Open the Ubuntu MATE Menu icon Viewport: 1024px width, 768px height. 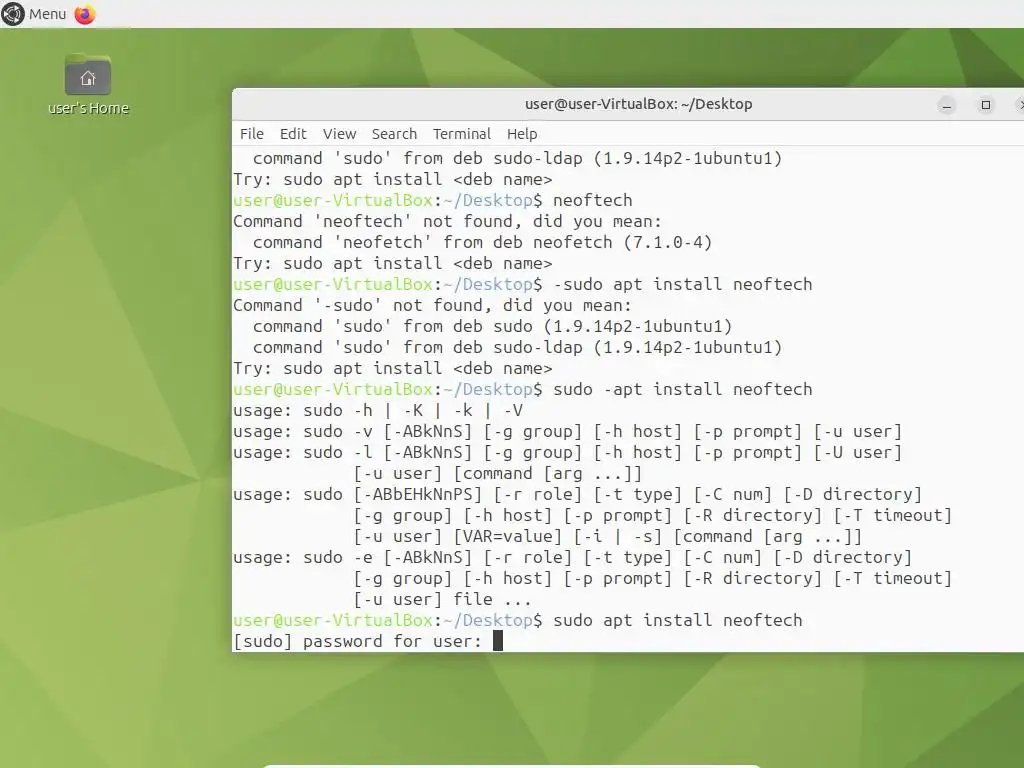13,14
